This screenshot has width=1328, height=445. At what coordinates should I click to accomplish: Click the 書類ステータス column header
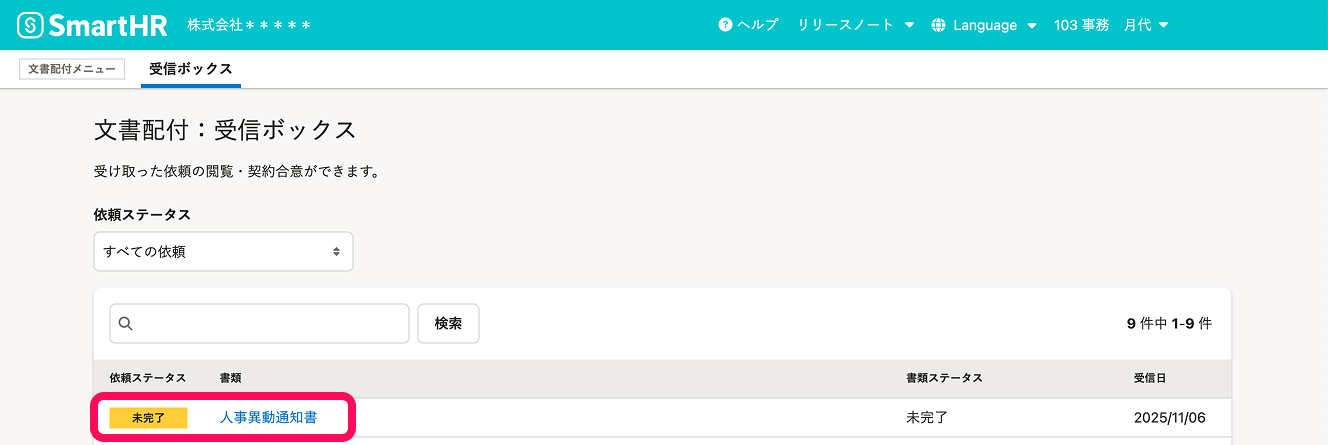[944, 378]
